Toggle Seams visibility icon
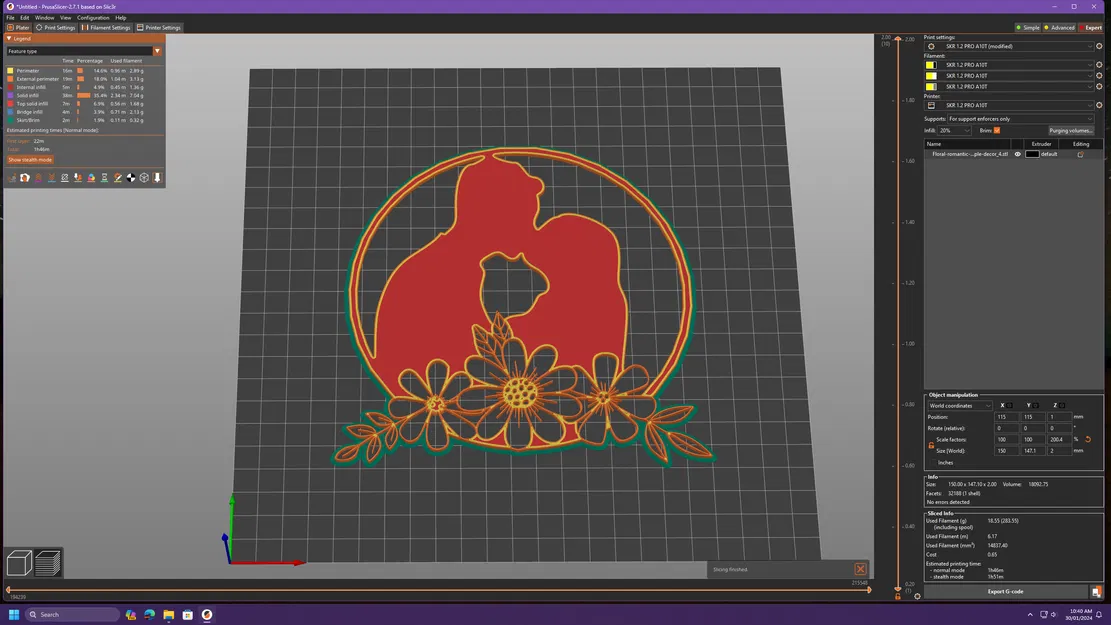 coord(64,178)
